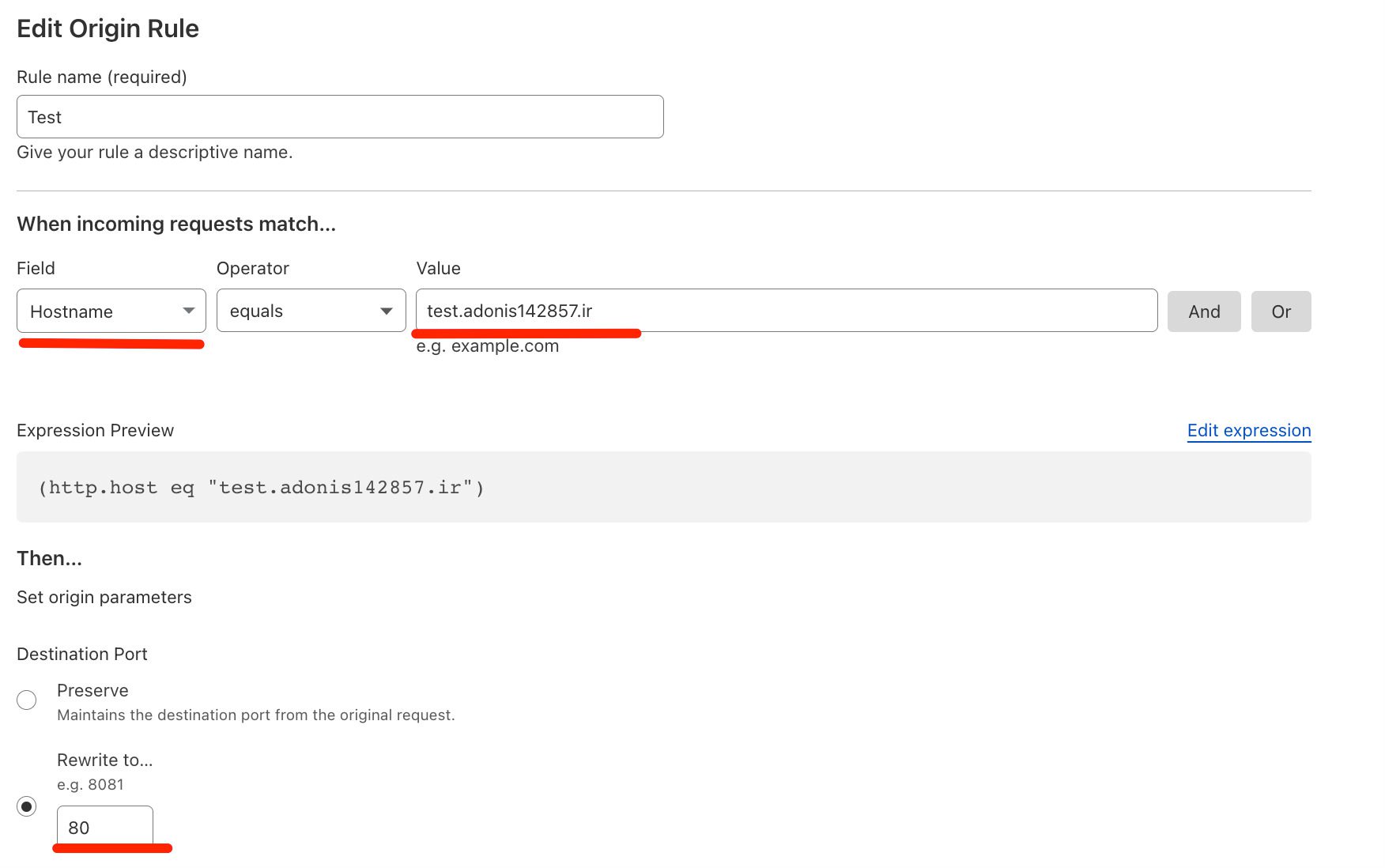Click the Preserve option label
This screenshot has height=868, width=1385.
92,690
